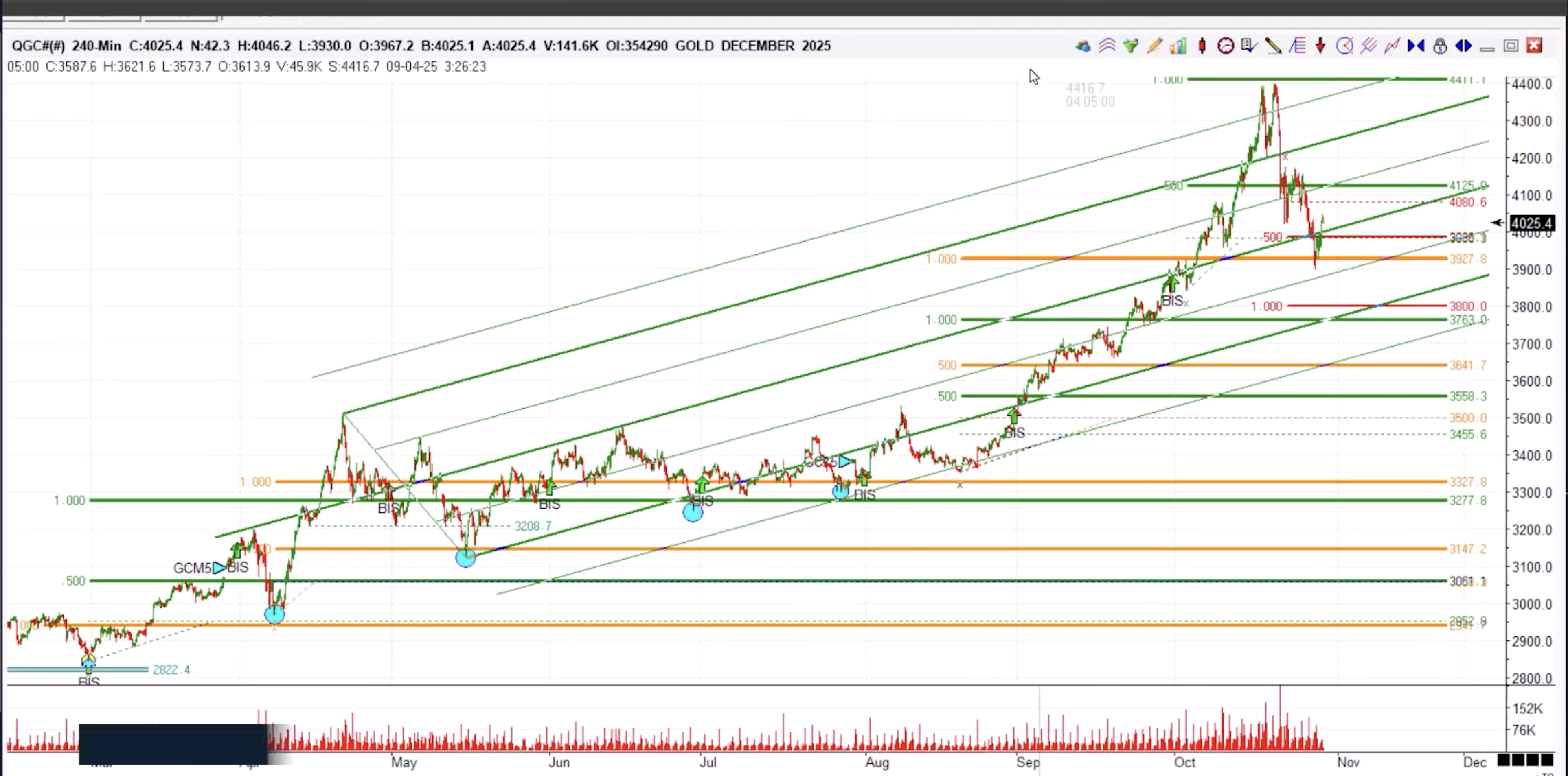Select the dark pencil line drawing tool
The width and height of the screenshot is (1568, 776).
tap(1273, 46)
